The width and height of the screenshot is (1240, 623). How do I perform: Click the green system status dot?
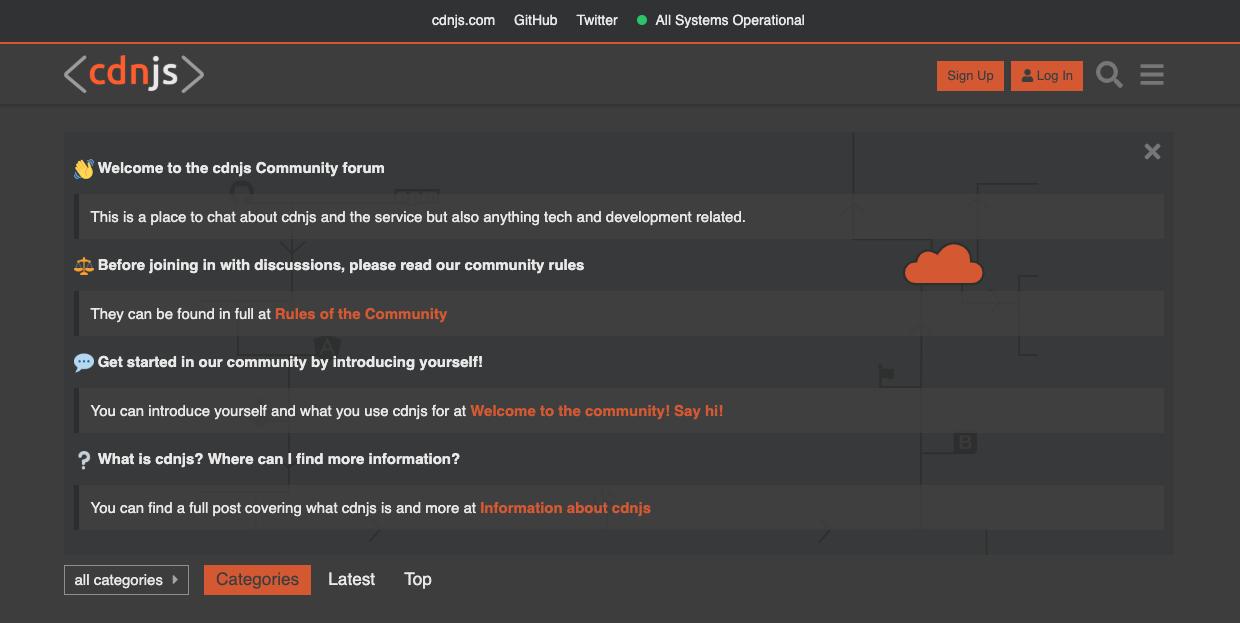coord(642,20)
